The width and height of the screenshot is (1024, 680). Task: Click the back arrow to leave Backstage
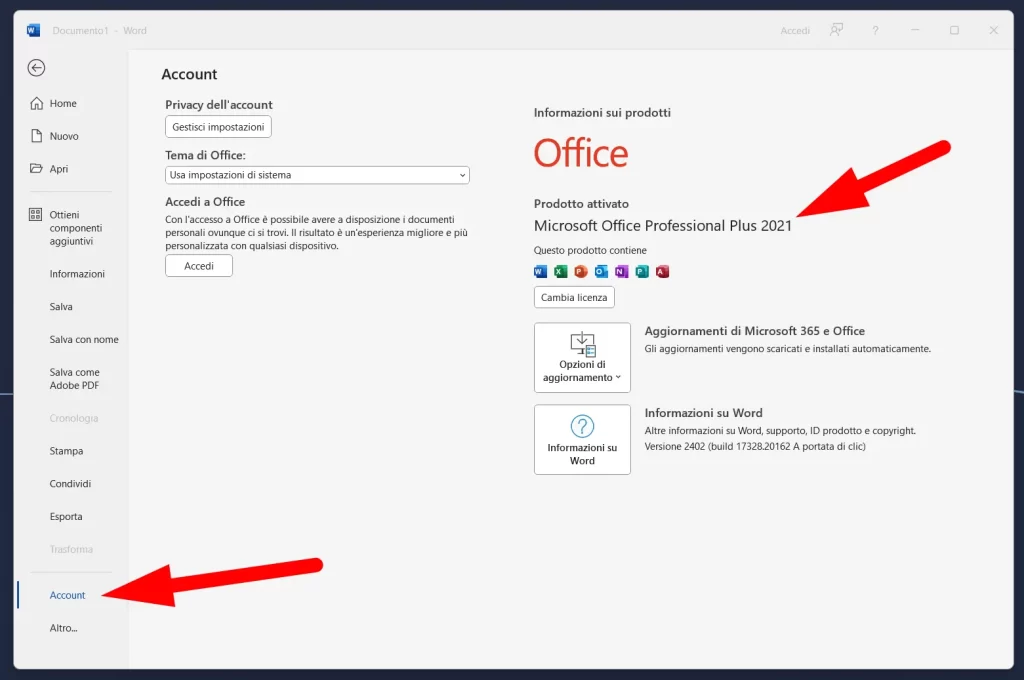coord(37,68)
